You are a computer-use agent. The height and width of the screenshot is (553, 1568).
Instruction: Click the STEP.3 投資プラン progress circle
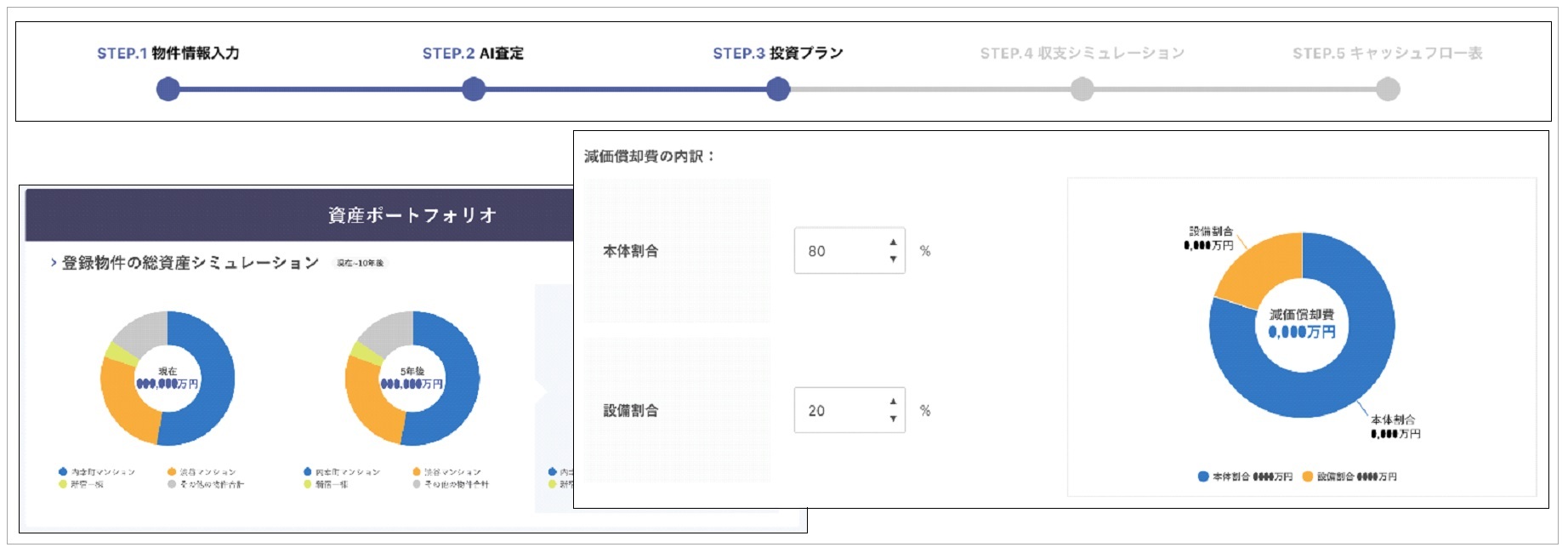pos(778,89)
